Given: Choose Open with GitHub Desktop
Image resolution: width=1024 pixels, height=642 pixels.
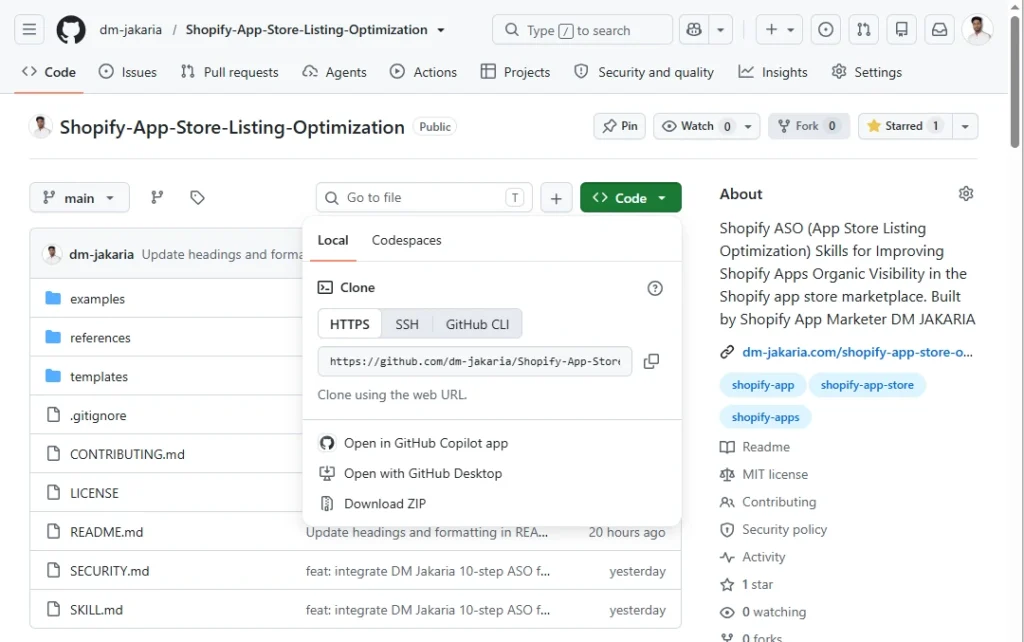Looking at the screenshot, I should (x=411, y=473).
